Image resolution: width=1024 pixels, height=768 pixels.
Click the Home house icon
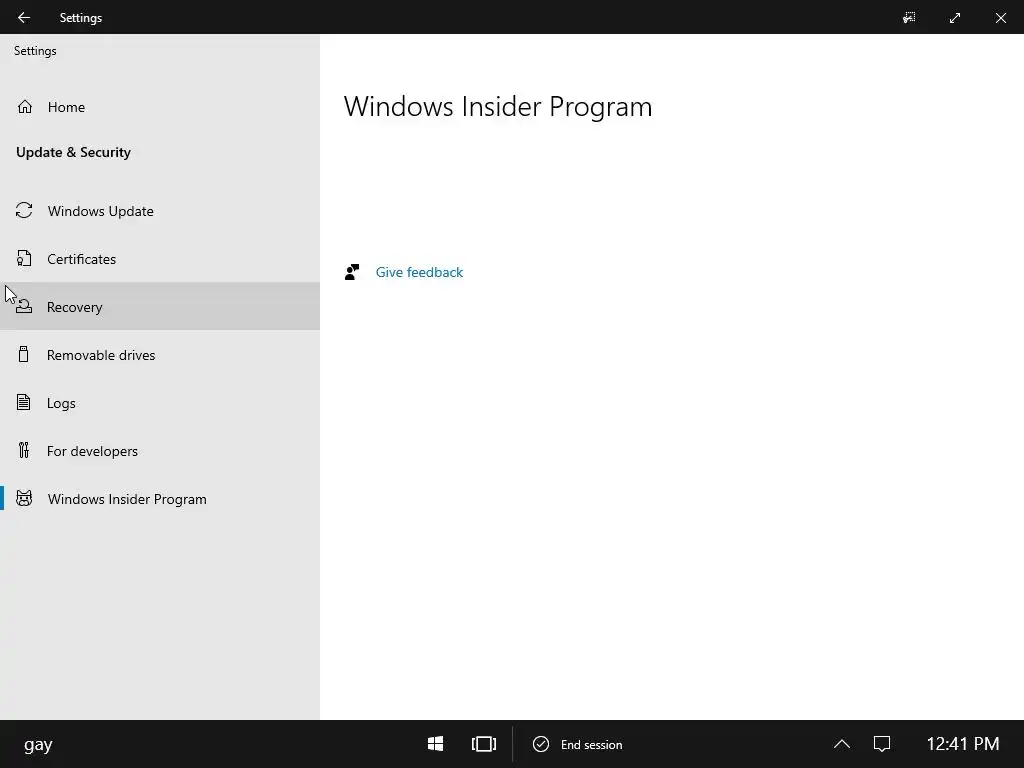tap(25, 106)
